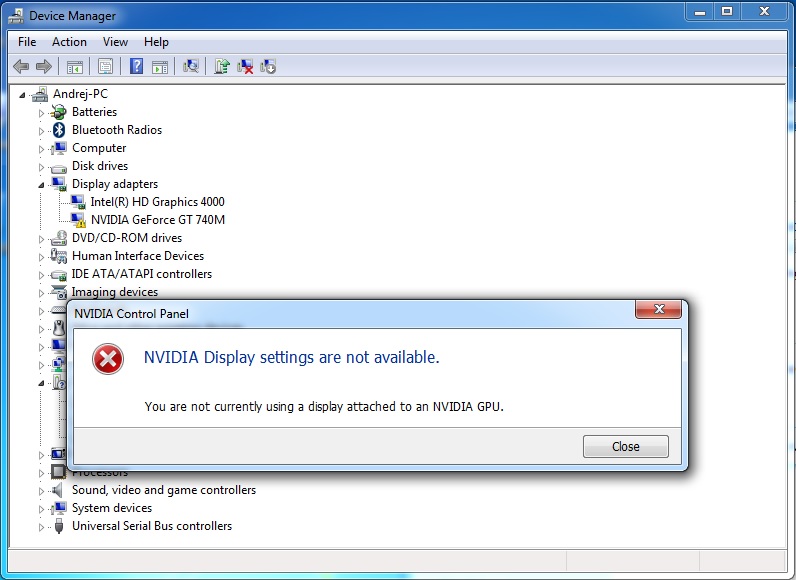Select the System devices icon

pos(59,508)
